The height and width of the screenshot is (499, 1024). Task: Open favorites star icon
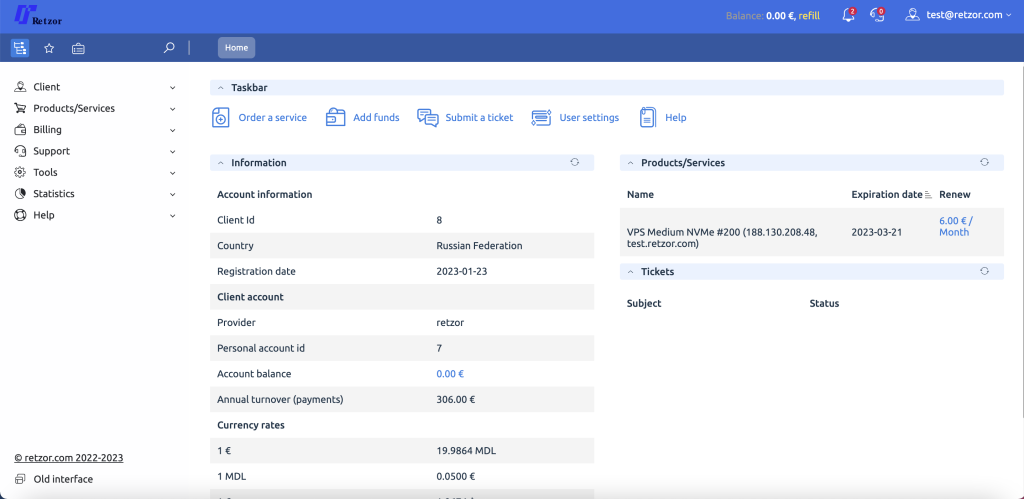coord(49,48)
